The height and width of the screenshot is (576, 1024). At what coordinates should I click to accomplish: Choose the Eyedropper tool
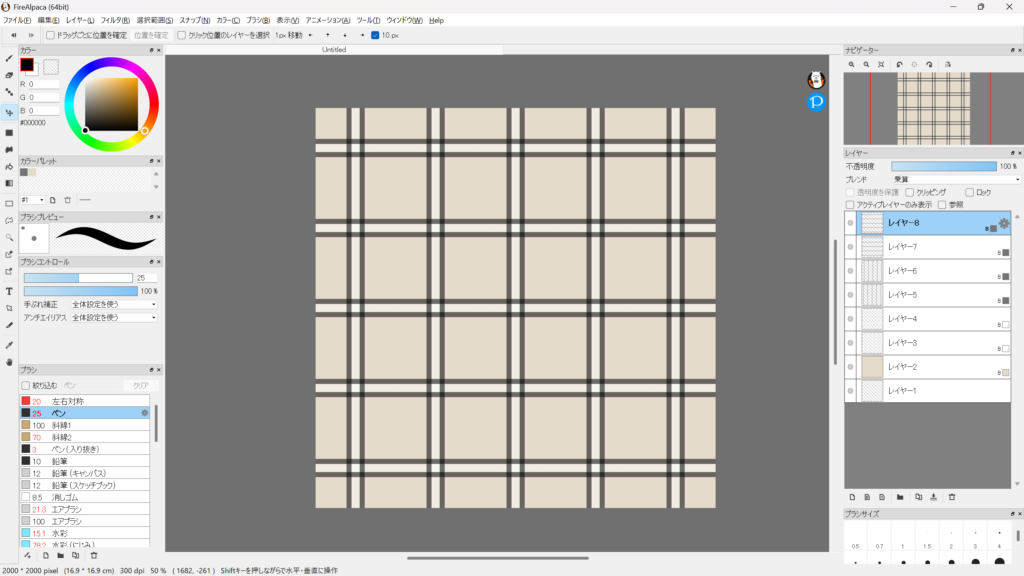[x=9, y=344]
